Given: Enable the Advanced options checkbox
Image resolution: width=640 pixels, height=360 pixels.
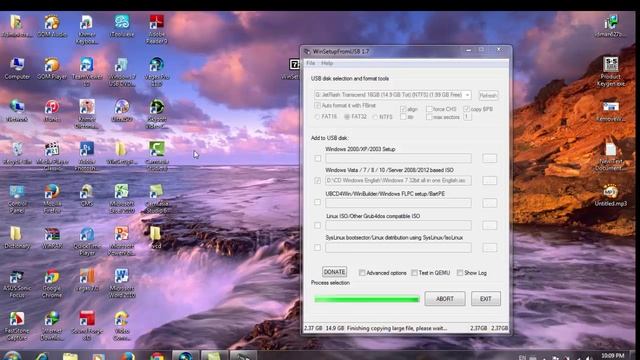Looking at the screenshot, I should pos(362,273).
